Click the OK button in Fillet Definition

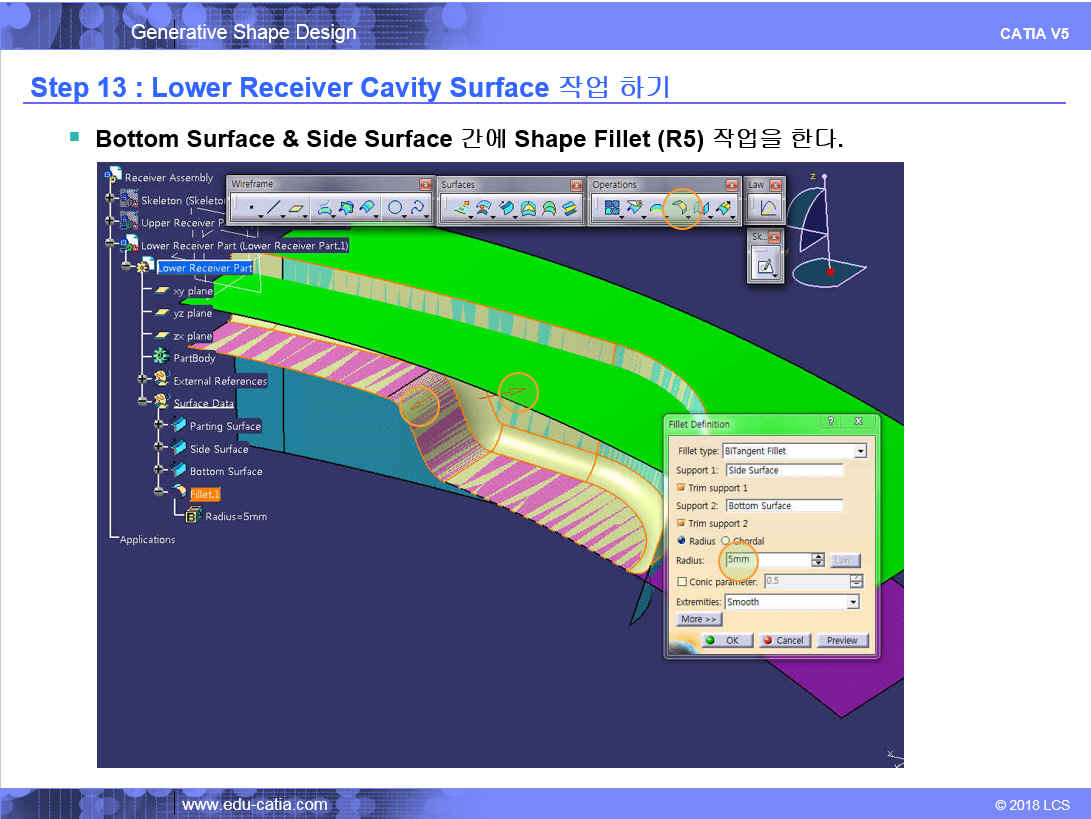(x=727, y=640)
